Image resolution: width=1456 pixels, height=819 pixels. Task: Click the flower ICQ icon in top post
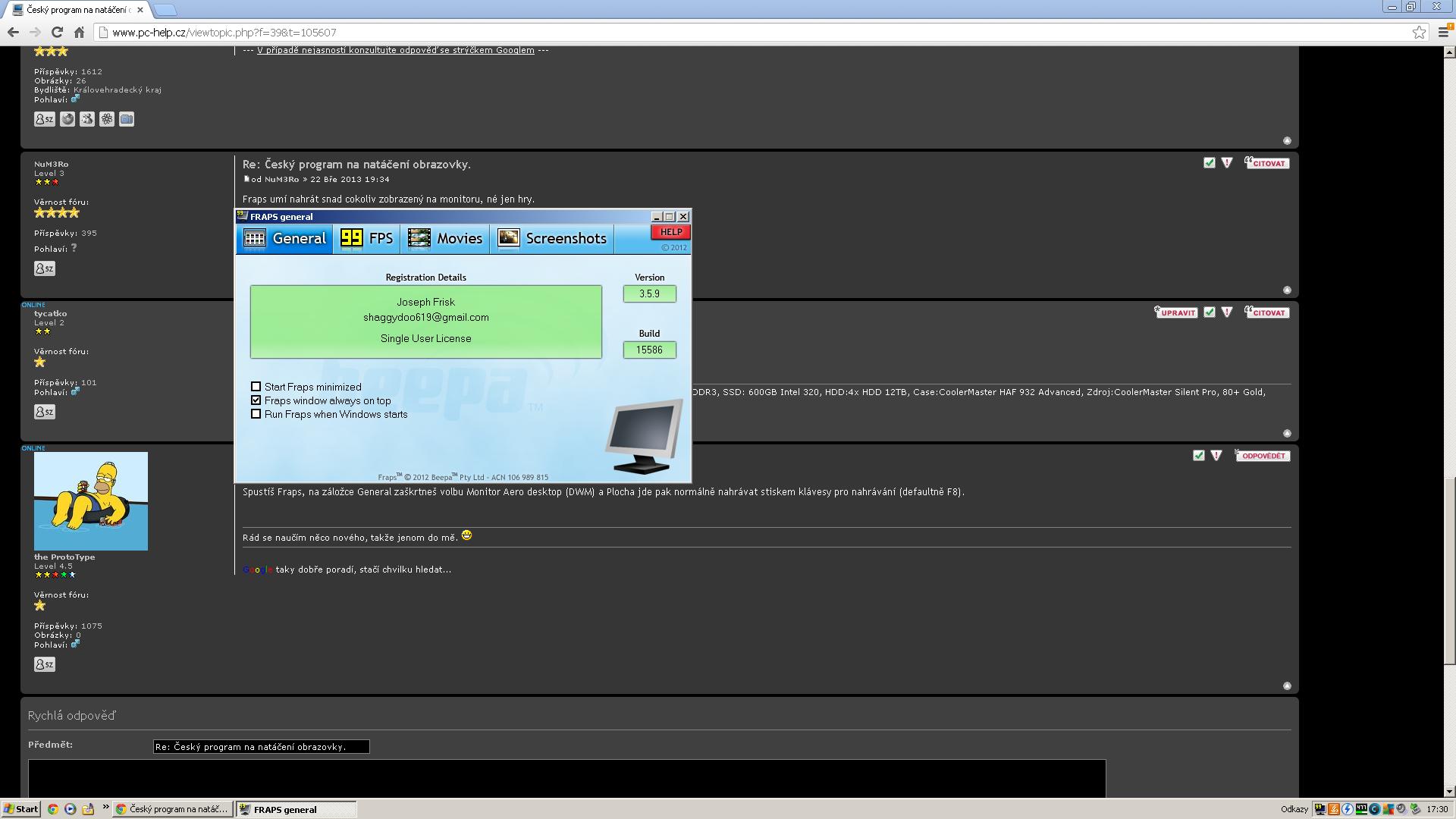pyautogui.click(x=107, y=119)
